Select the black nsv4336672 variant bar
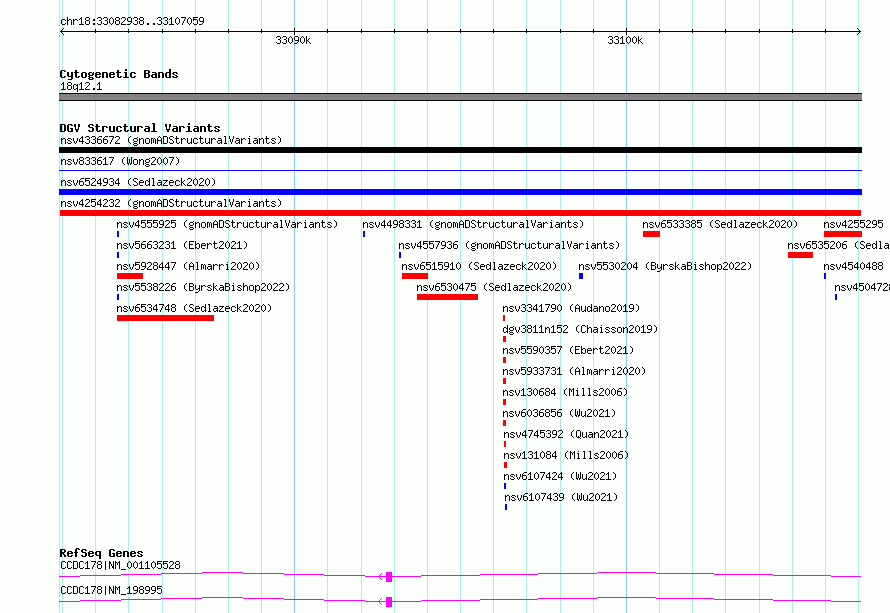The height and width of the screenshot is (613, 890). [x=460, y=150]
